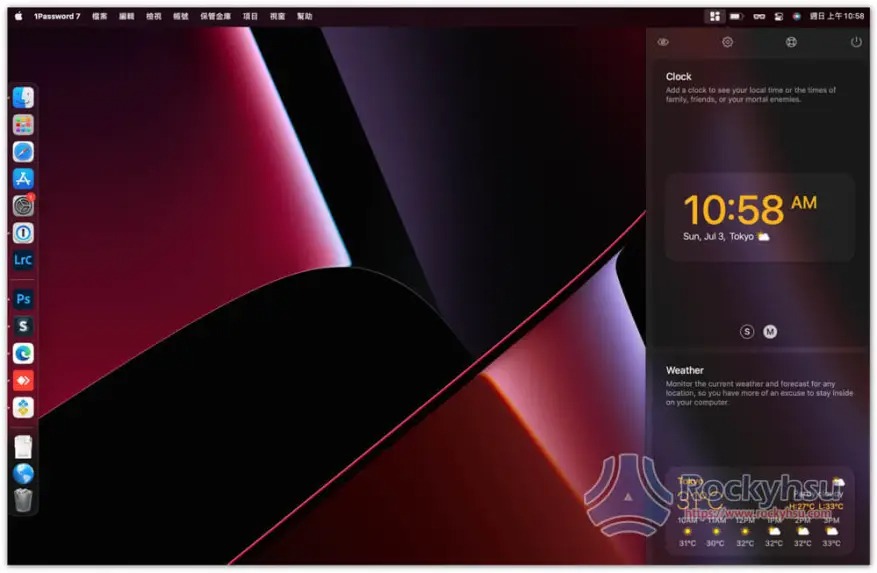Launch Photoshop from the dock
877x573 pixels.
tap(23, 299)
